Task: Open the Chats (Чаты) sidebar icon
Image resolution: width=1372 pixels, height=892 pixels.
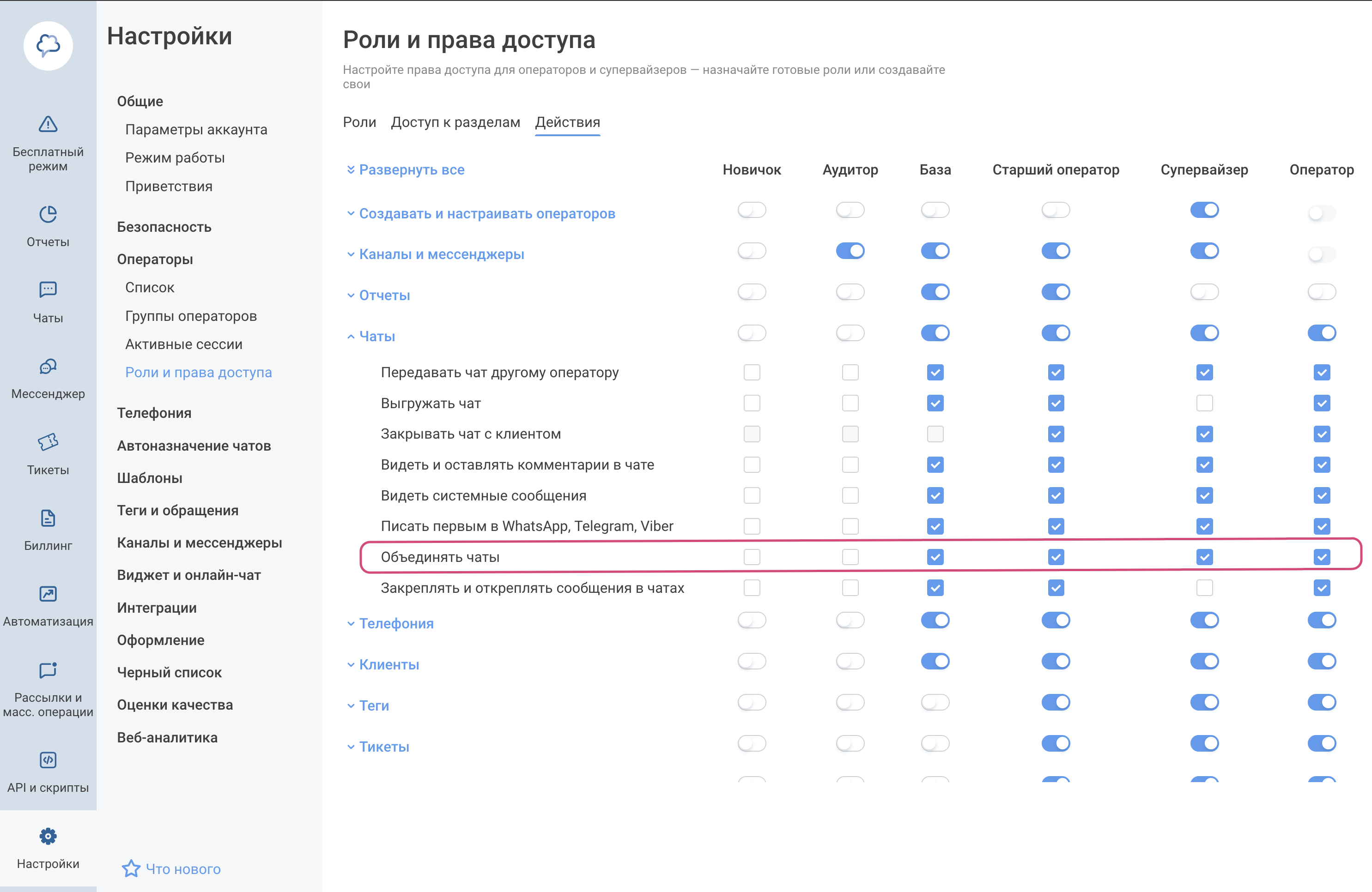Action: point(48,290)
